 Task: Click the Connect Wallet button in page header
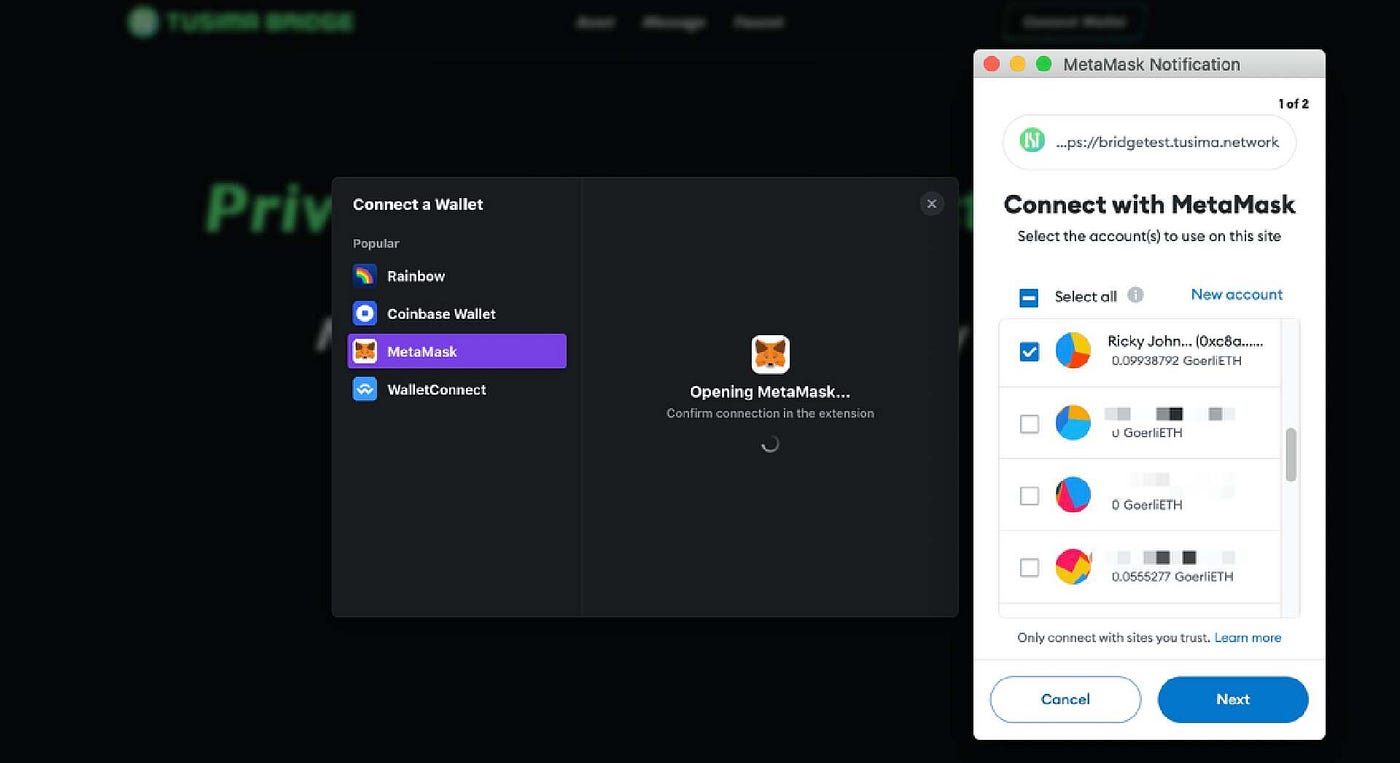click(1074, 22)
